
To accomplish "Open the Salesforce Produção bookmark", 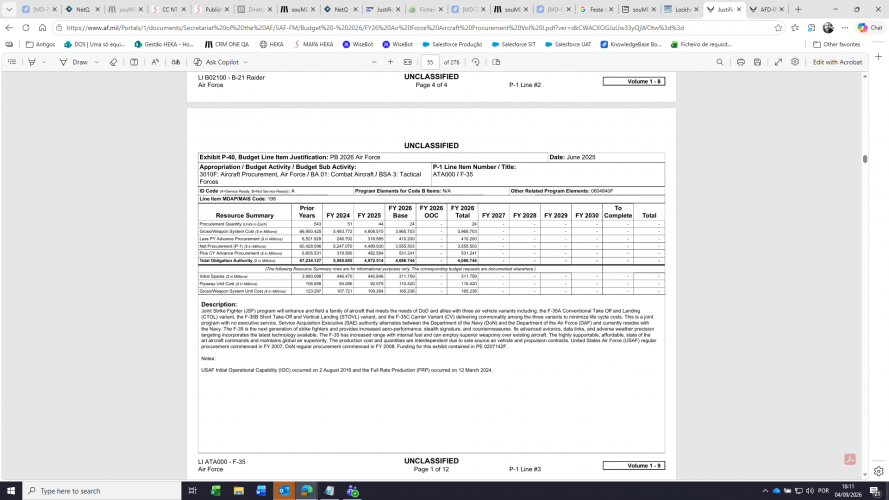I will 452,44.
